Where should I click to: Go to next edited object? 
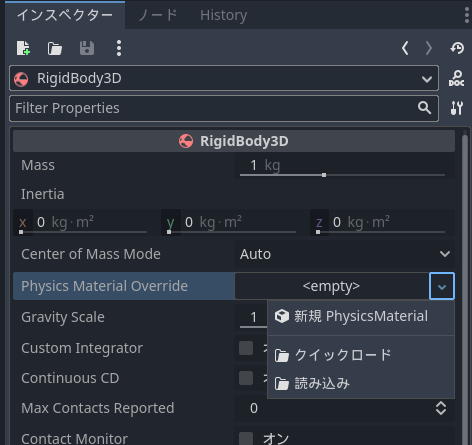[x=429, y=48]
